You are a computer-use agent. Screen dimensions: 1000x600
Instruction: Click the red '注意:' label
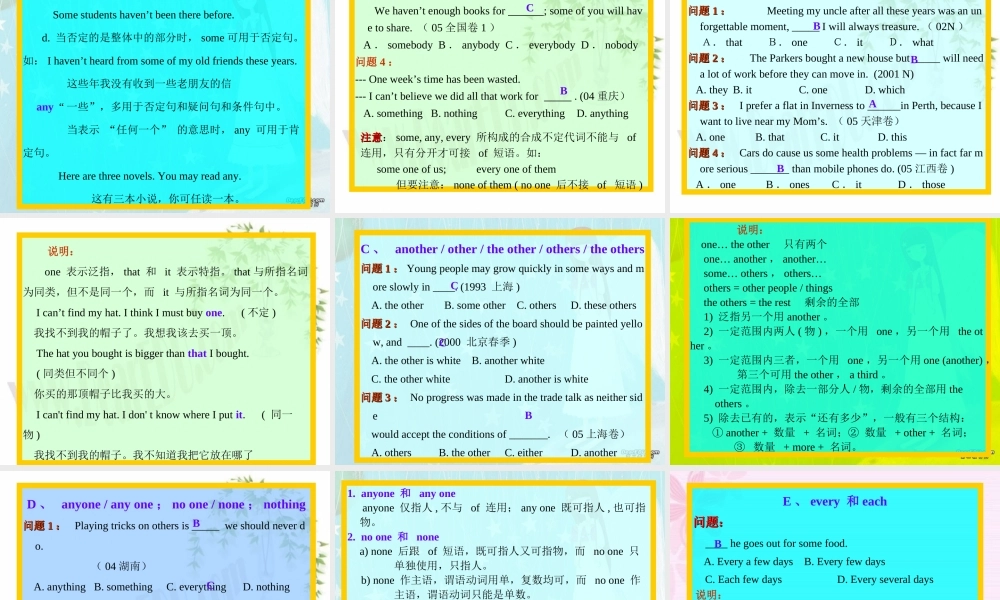pyautogui.click(x=373, y=138)
